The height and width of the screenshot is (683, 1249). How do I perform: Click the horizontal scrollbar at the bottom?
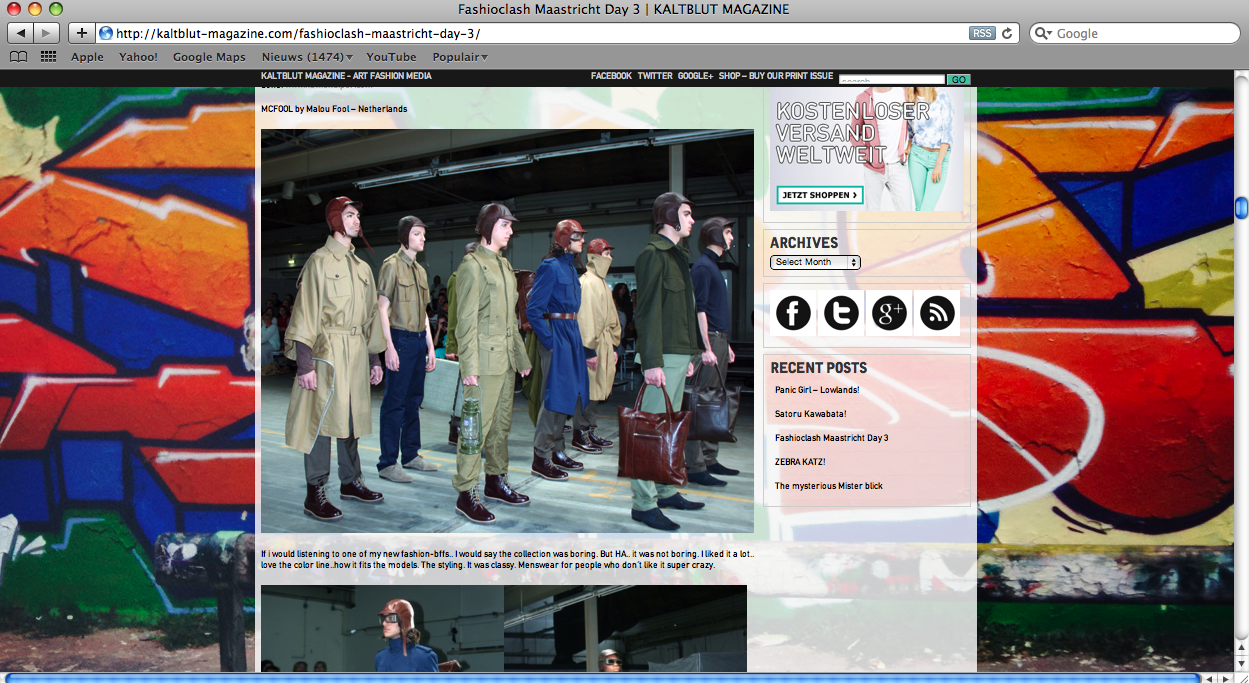[600, 678]
